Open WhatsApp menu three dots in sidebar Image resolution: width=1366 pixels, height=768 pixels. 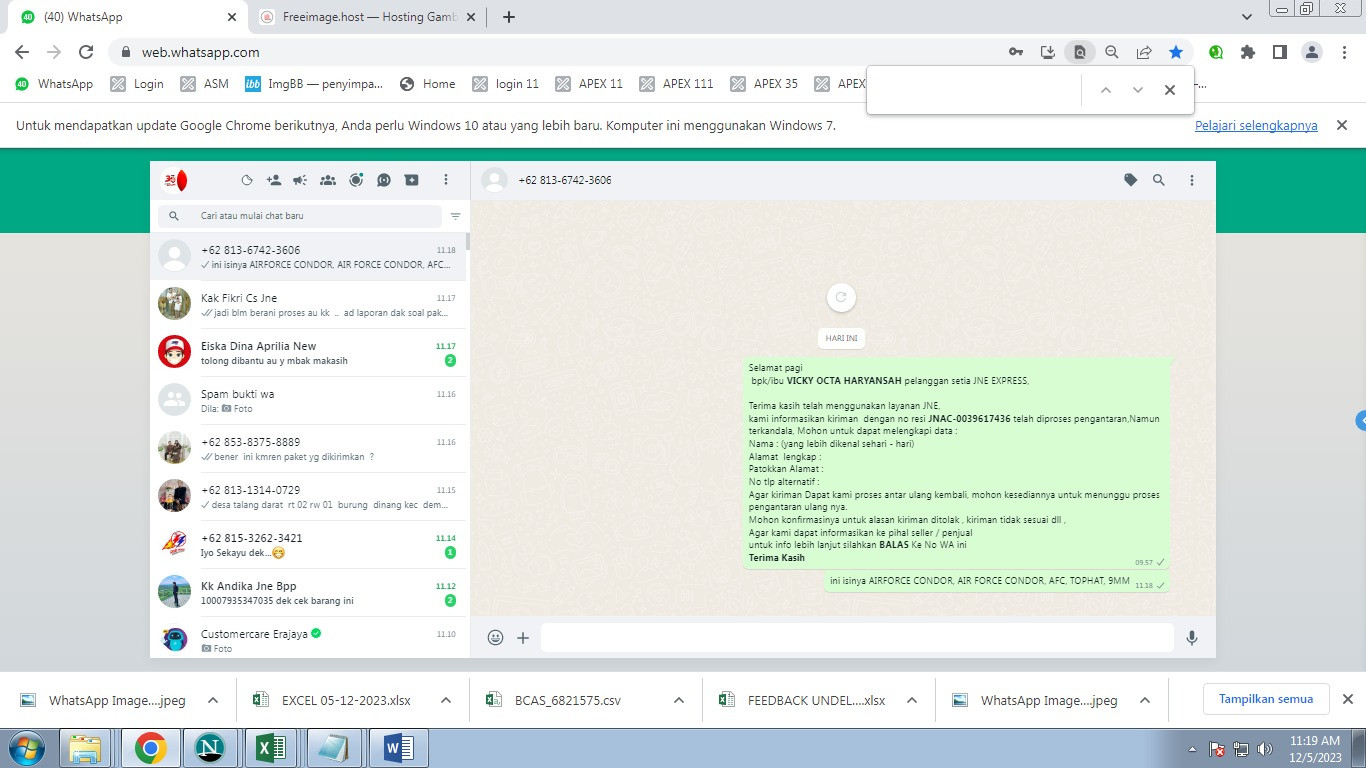pyautogui.click(x=446, y=181)
